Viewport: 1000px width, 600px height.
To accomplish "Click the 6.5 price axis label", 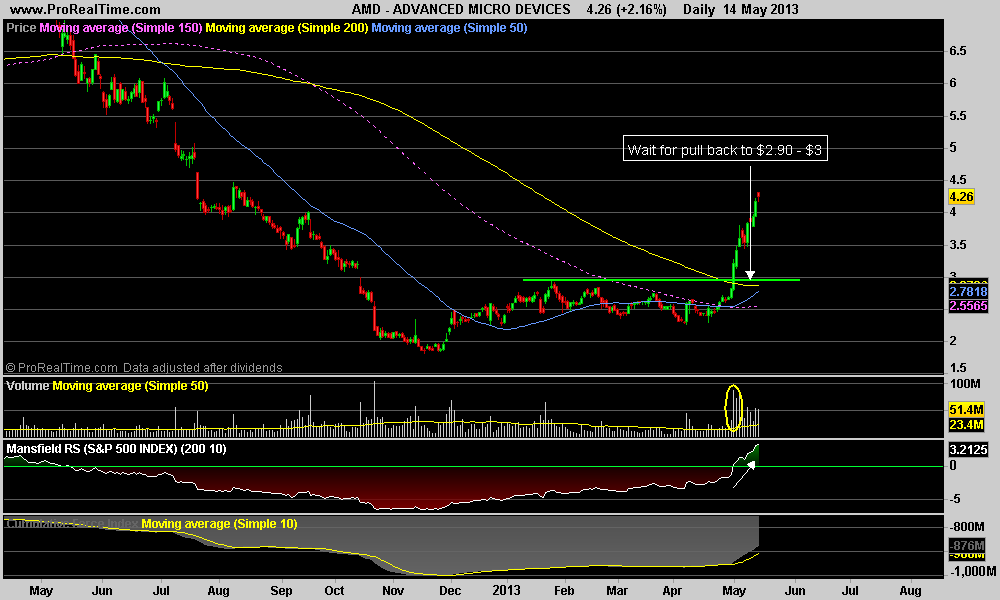I will [957, 51].
